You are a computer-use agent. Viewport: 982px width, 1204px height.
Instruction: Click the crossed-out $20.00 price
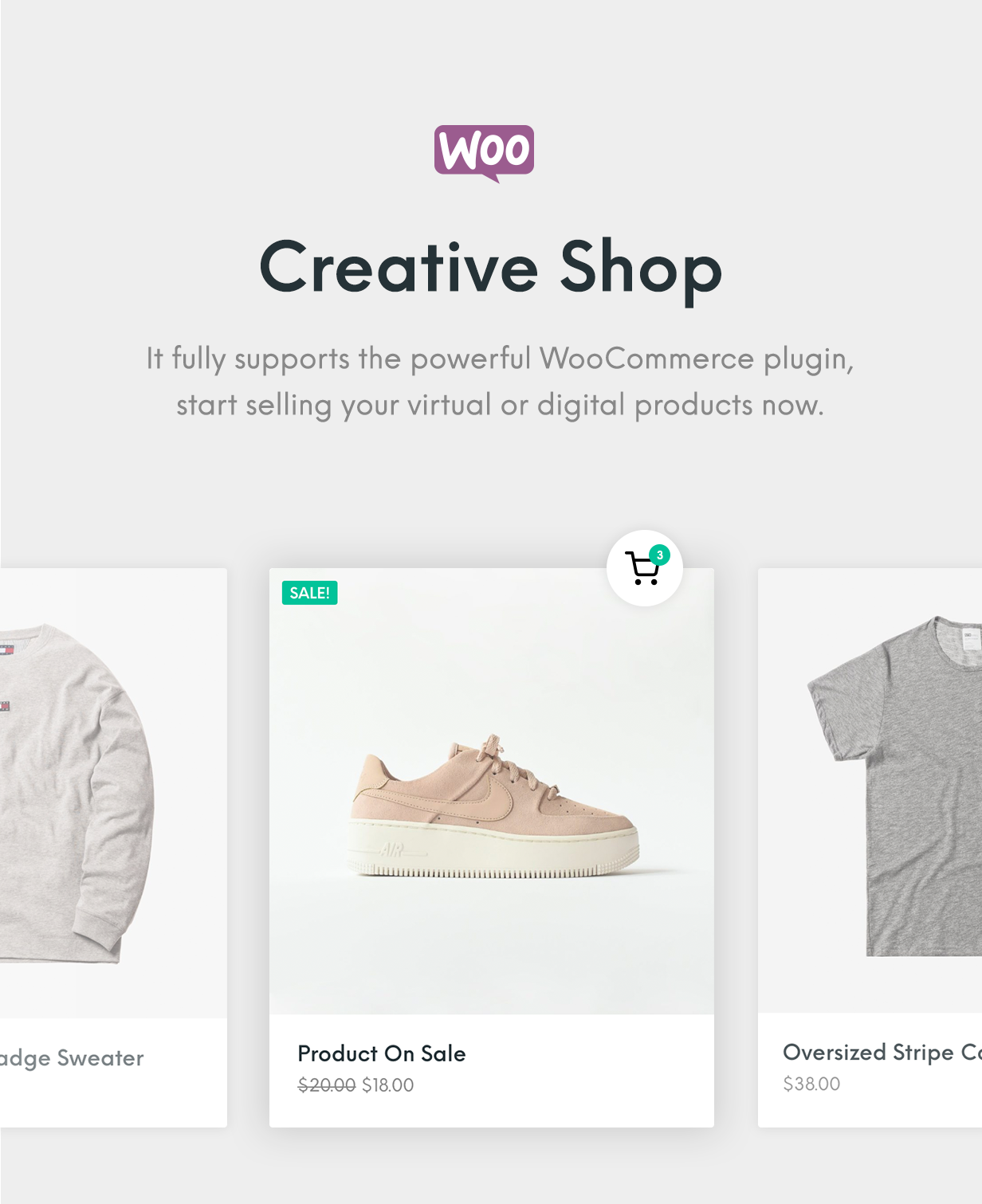pyautogui.click(x=327, y=1085)
